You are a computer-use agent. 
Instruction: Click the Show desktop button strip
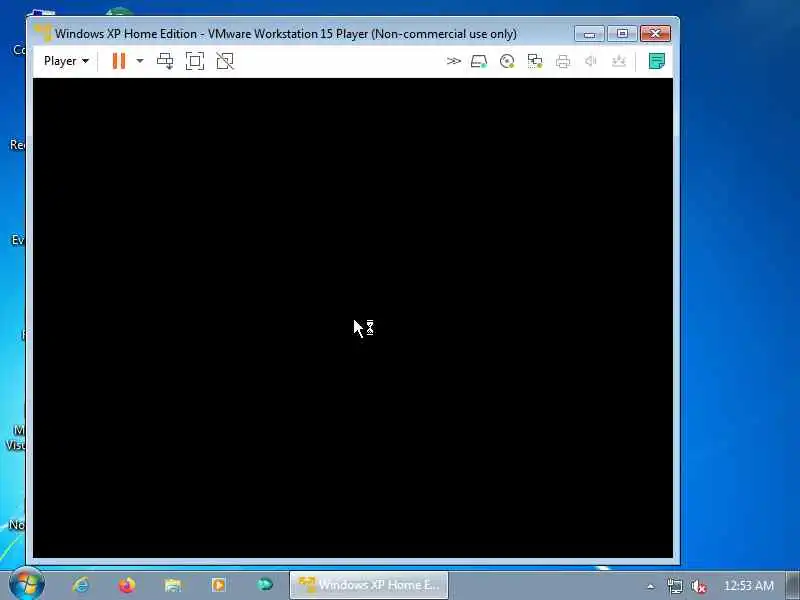click(792, 585)
